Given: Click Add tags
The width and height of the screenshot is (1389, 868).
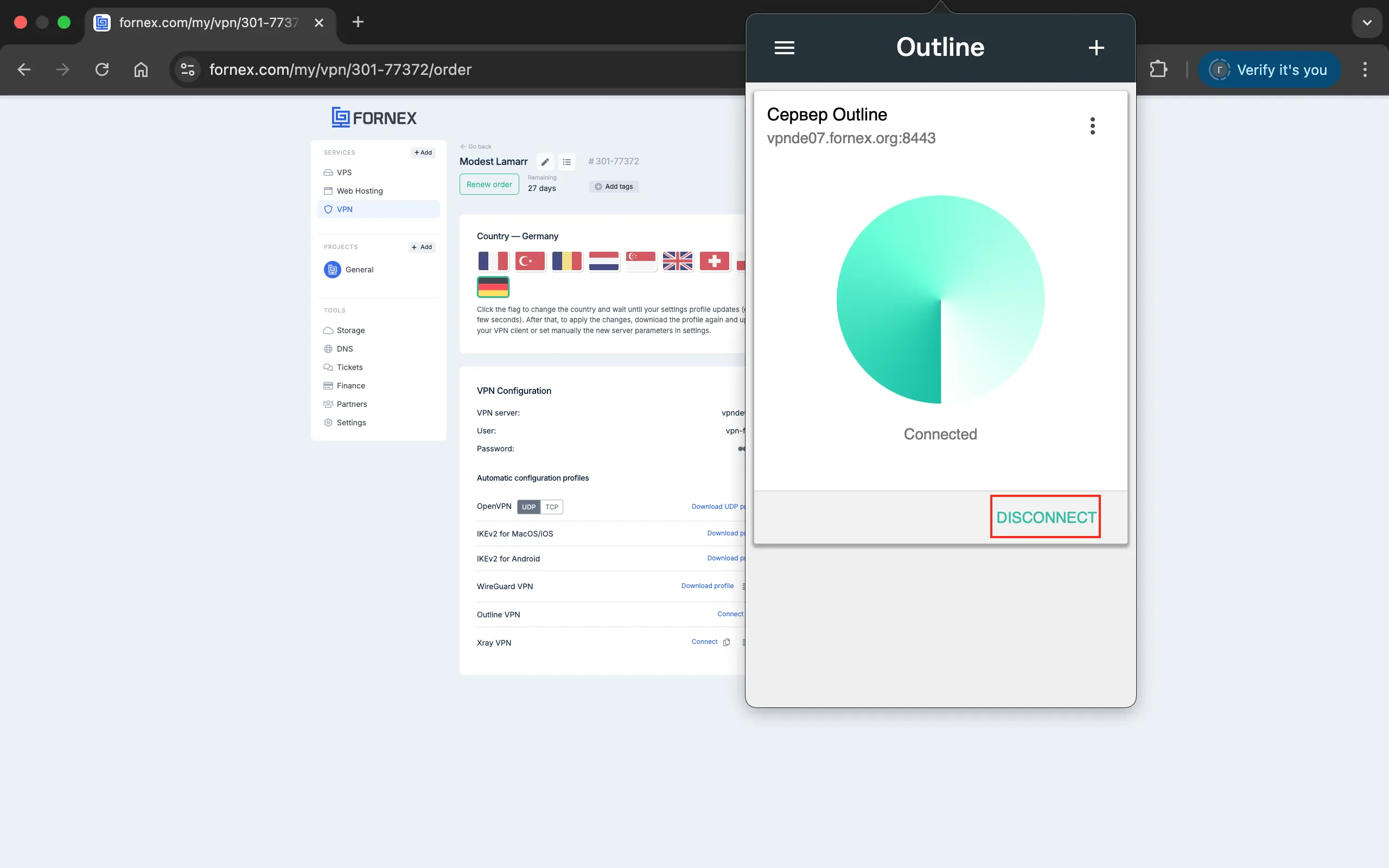Looking at the screenshot, I should pyautogui.click(x=614, y=187).
